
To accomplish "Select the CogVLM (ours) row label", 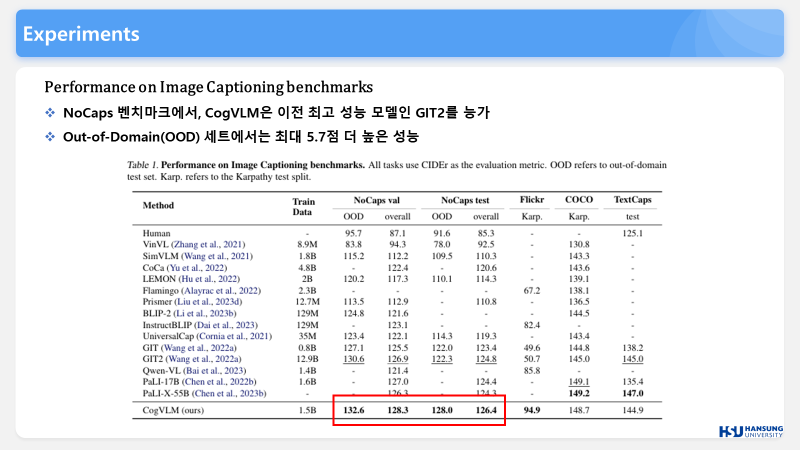I will (173, 410).
